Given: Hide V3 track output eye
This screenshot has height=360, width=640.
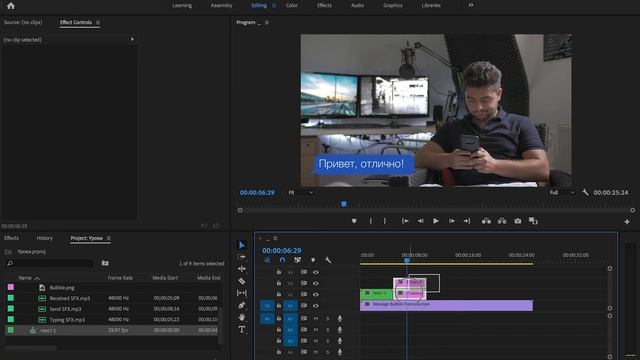Looking at the screenshot, I should coord(316,283).
